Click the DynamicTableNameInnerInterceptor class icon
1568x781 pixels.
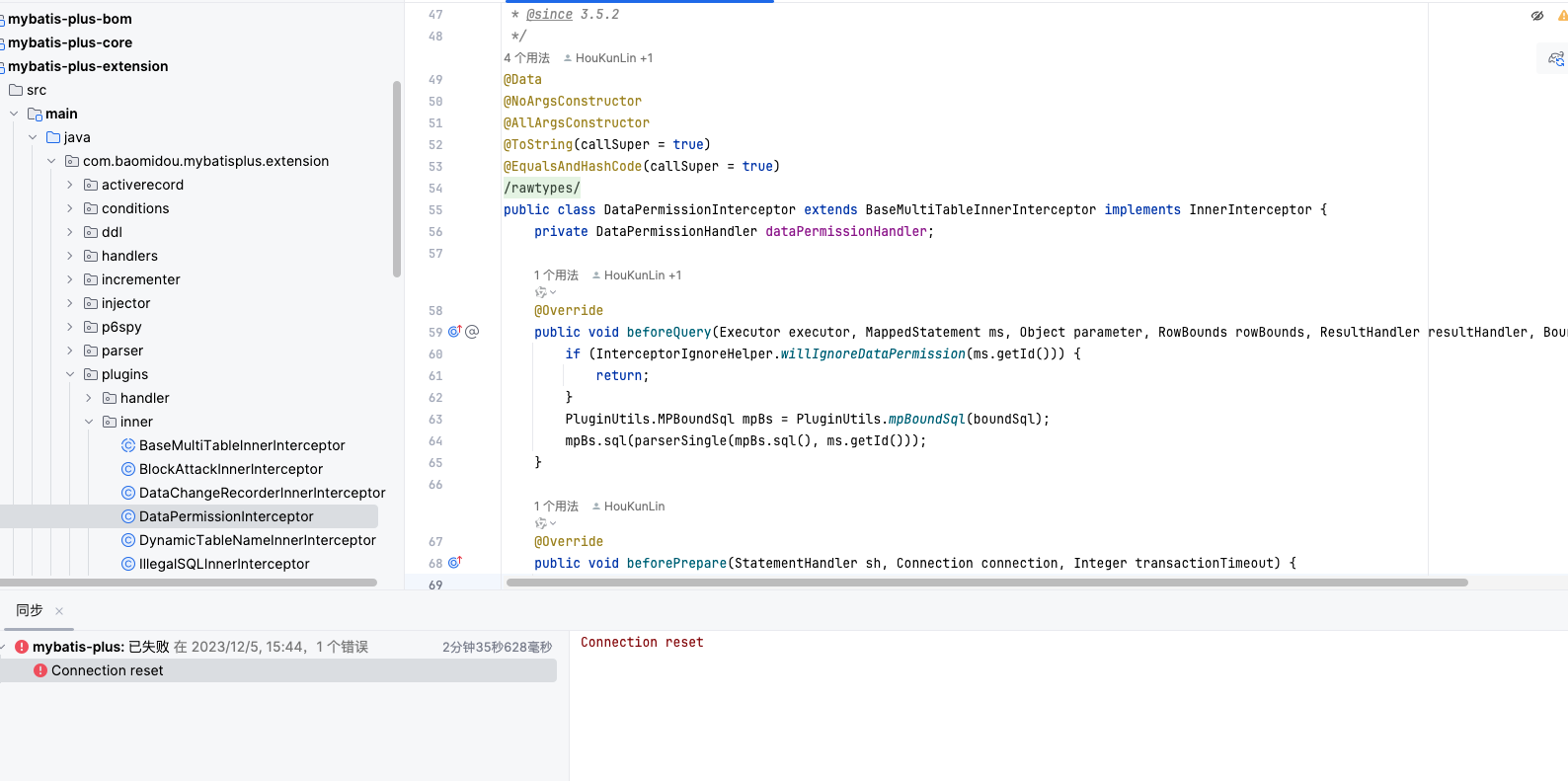click(x=128, y=540)
